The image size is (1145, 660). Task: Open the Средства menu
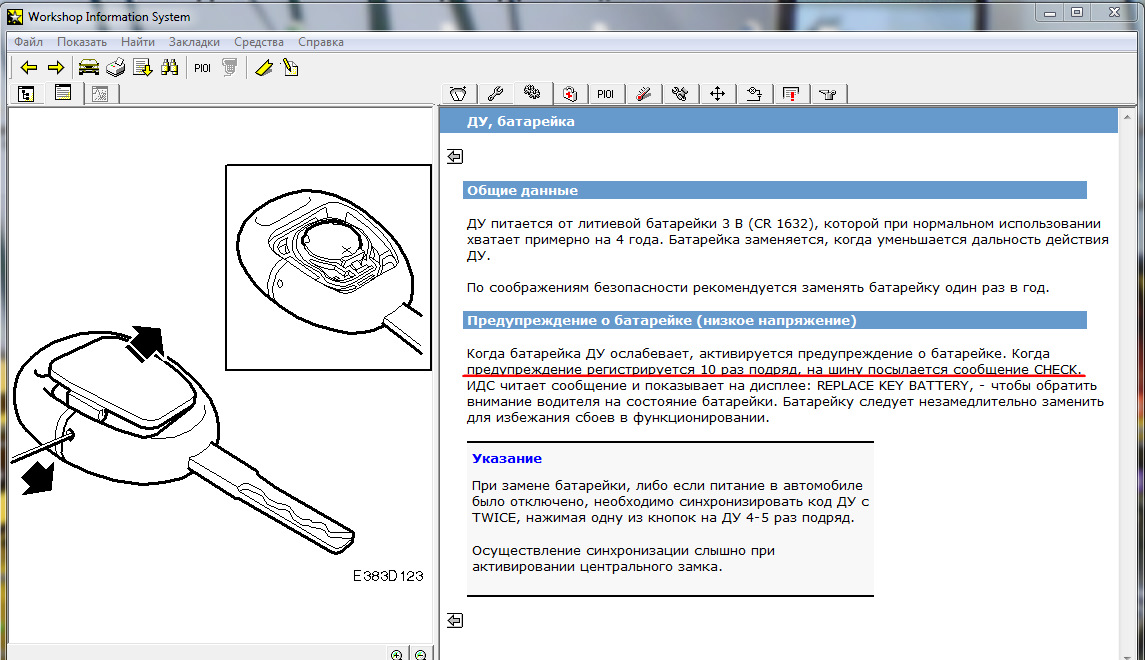click(259, 42)
